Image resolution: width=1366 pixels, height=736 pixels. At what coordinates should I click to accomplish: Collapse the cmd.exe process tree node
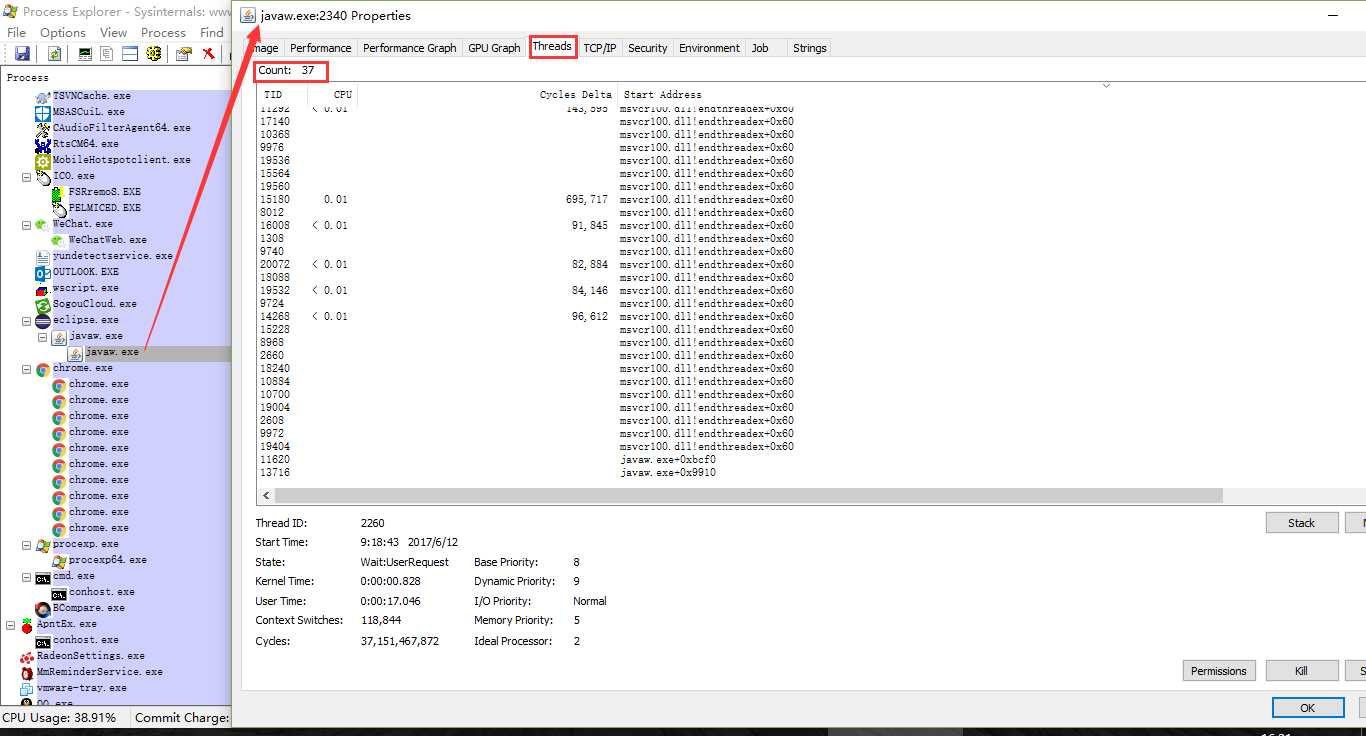click(27, 576)
